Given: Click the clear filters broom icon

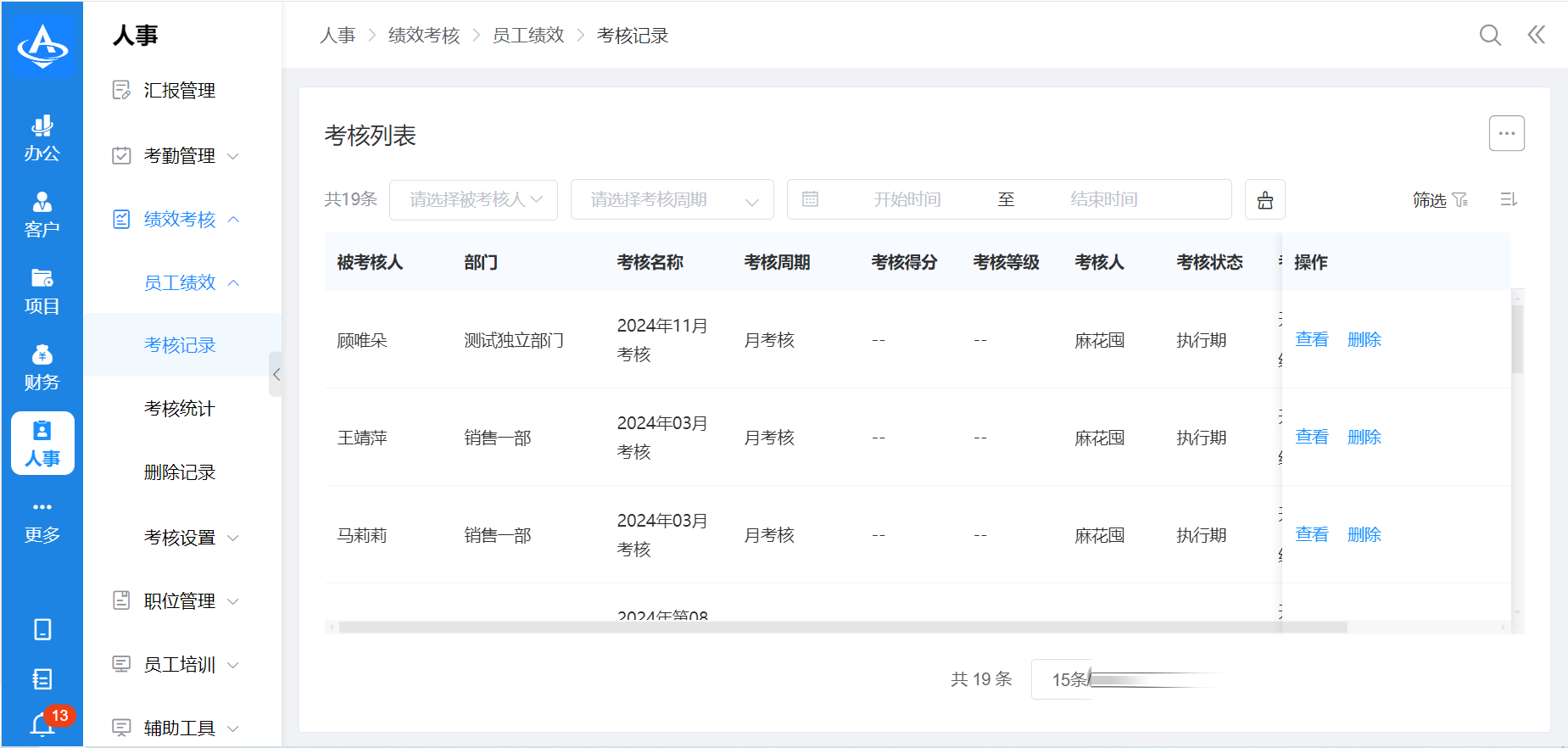Looking at the screenshot, I should coord(1264,200).
